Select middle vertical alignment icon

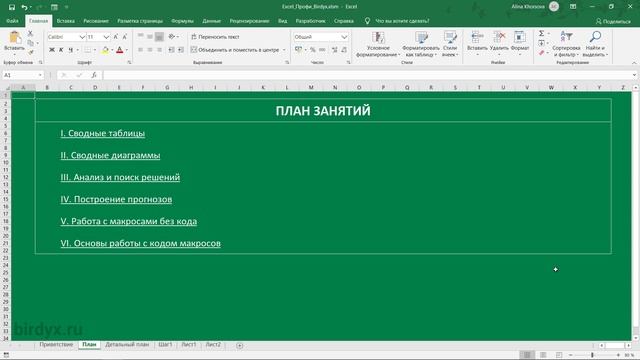(x=150, y=37)
